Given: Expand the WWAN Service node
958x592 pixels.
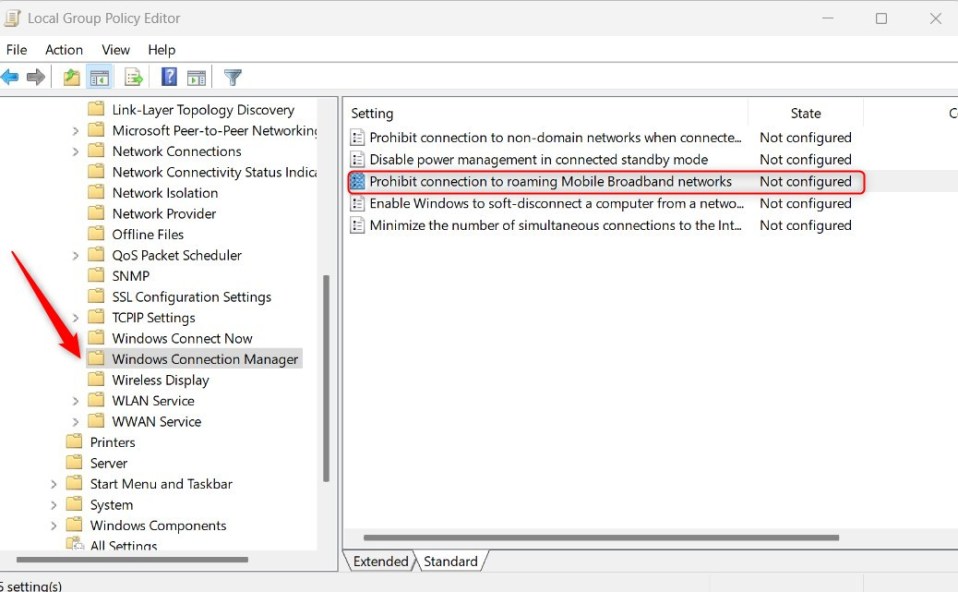Looking at the screenshot, I should pyautogui.click(x=75, y=422).
